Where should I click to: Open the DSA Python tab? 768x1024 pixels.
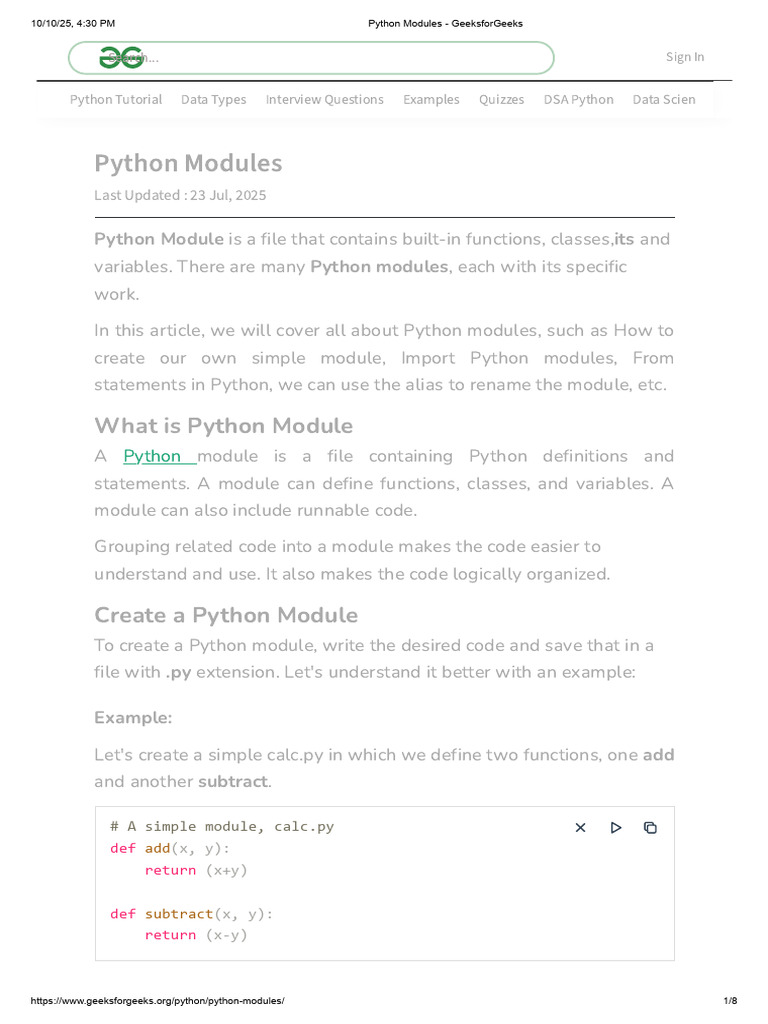pyautogui.click(x=578, y=99)
